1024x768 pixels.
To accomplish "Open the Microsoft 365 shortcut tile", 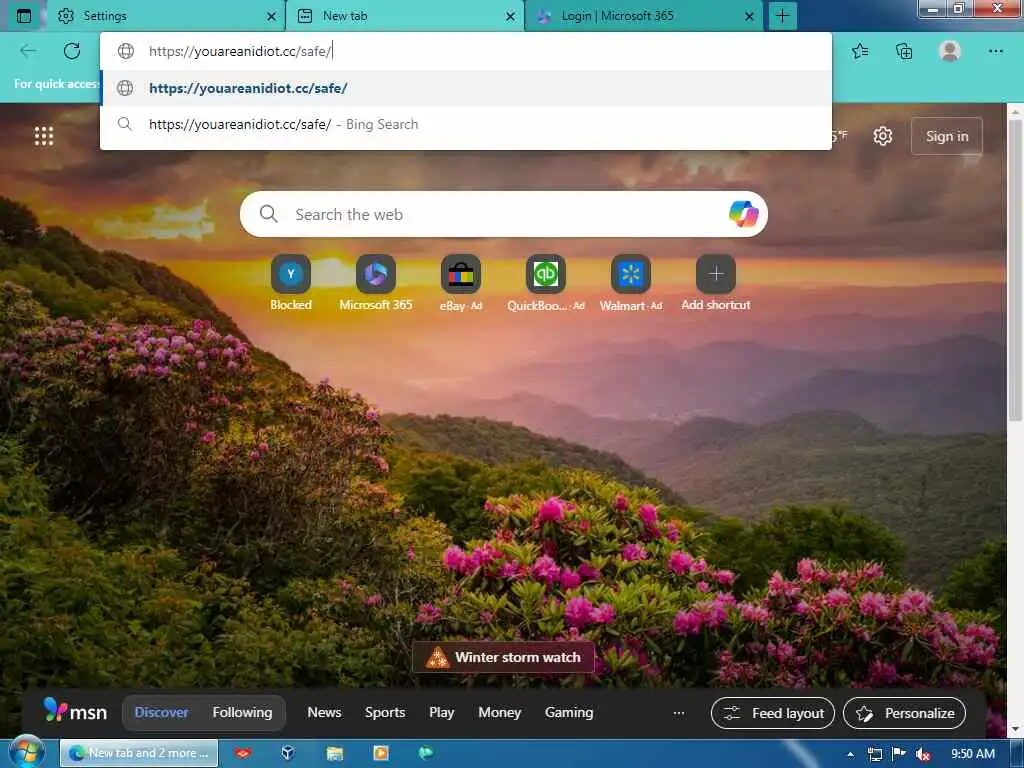I will tap(376, 283).
